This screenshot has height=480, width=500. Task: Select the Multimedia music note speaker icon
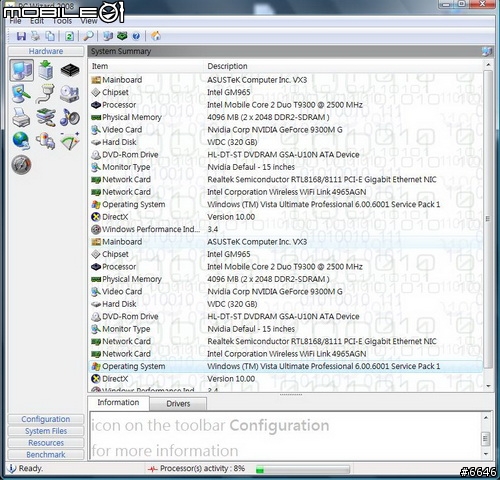coord(70,118)
